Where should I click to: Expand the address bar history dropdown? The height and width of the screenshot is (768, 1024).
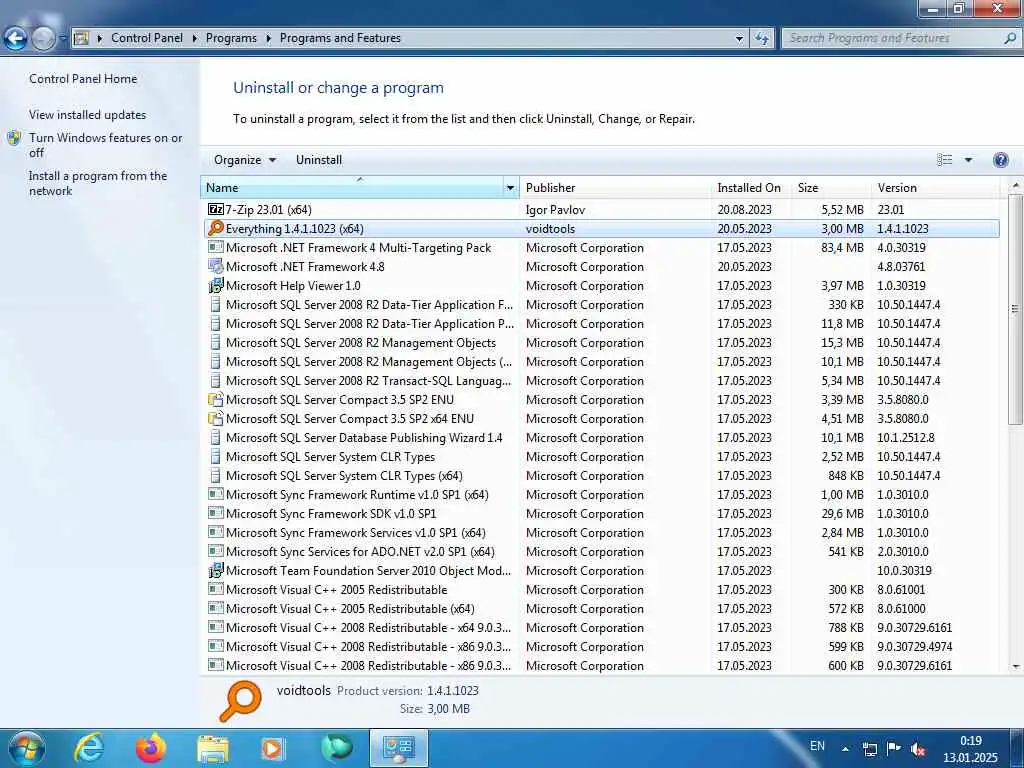pyautogui.click(x=739, y=39)
